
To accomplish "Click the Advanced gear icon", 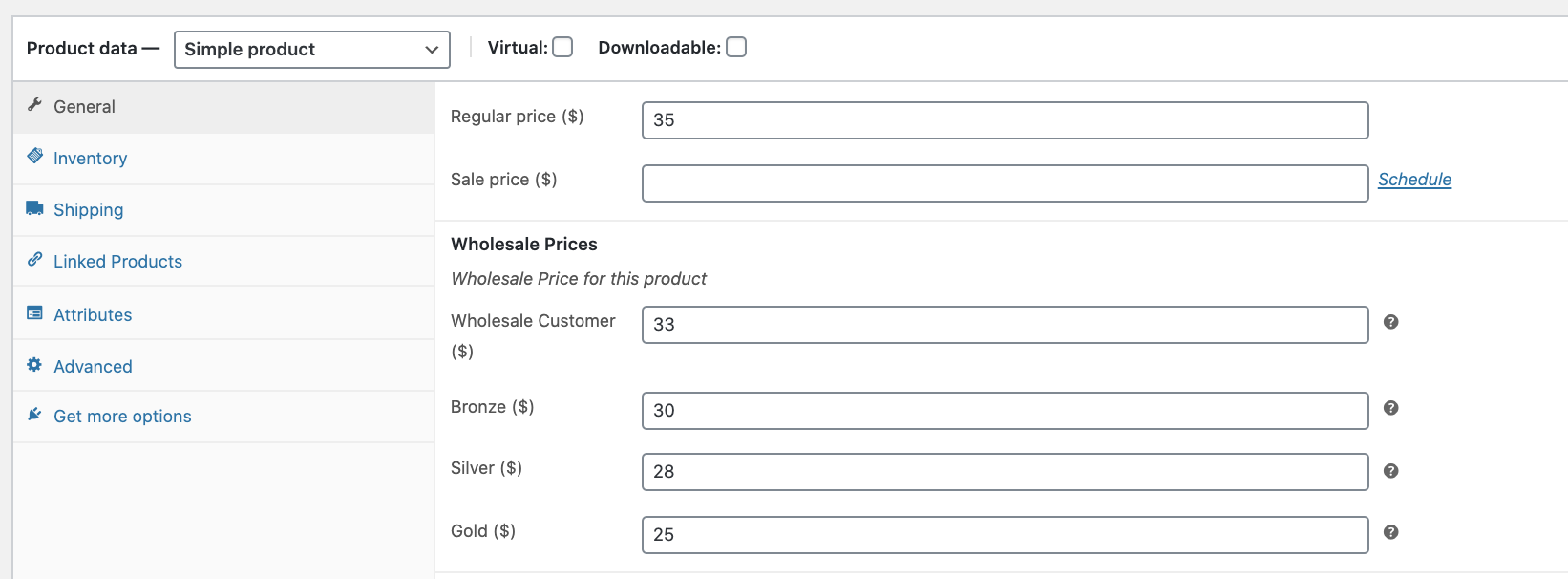I will click(34, 365).
